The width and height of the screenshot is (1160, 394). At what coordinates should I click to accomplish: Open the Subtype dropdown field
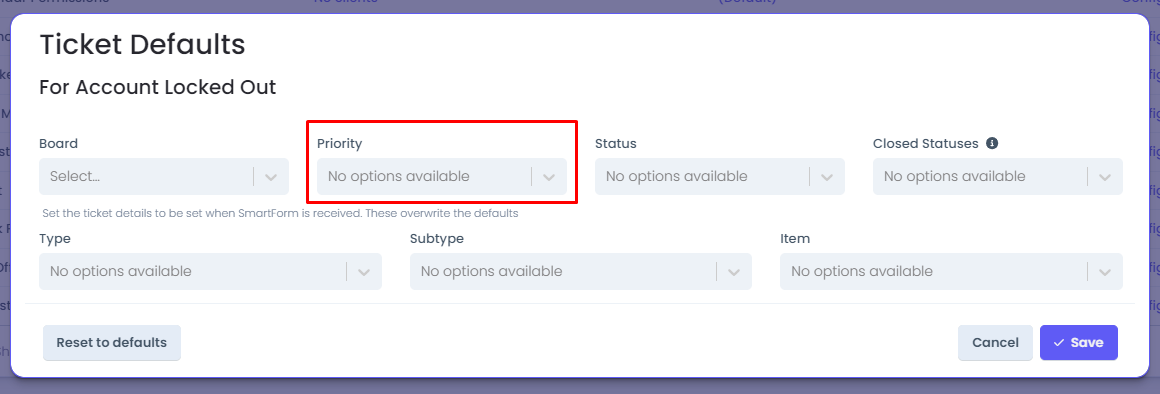tap(581, 271)
